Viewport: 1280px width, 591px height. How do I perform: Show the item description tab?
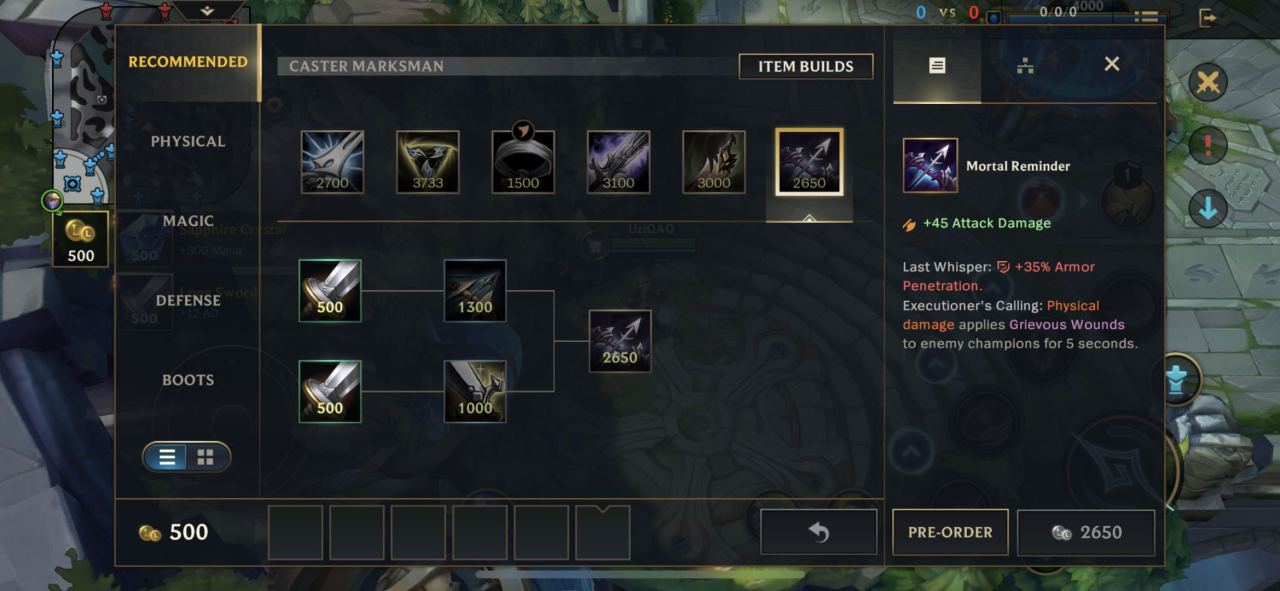tap(937, 65)
